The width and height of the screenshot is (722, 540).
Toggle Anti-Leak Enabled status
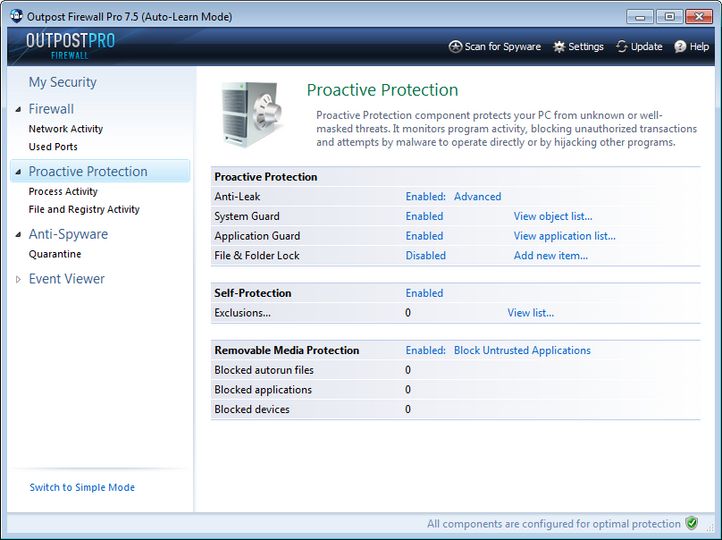[x=425, y=197]
